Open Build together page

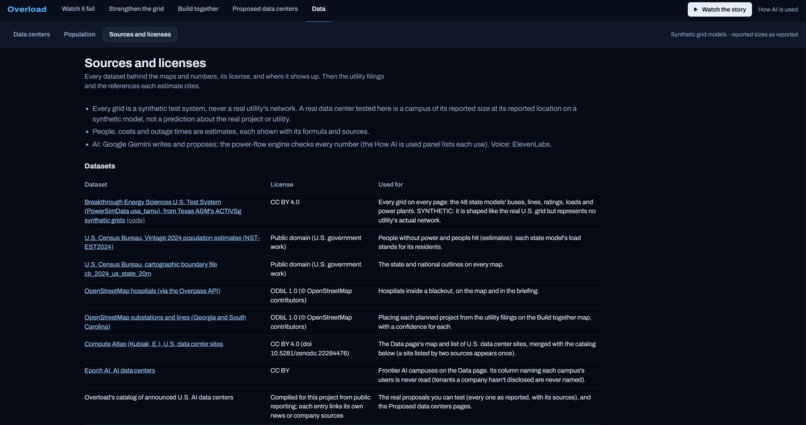tap(198, 9)
